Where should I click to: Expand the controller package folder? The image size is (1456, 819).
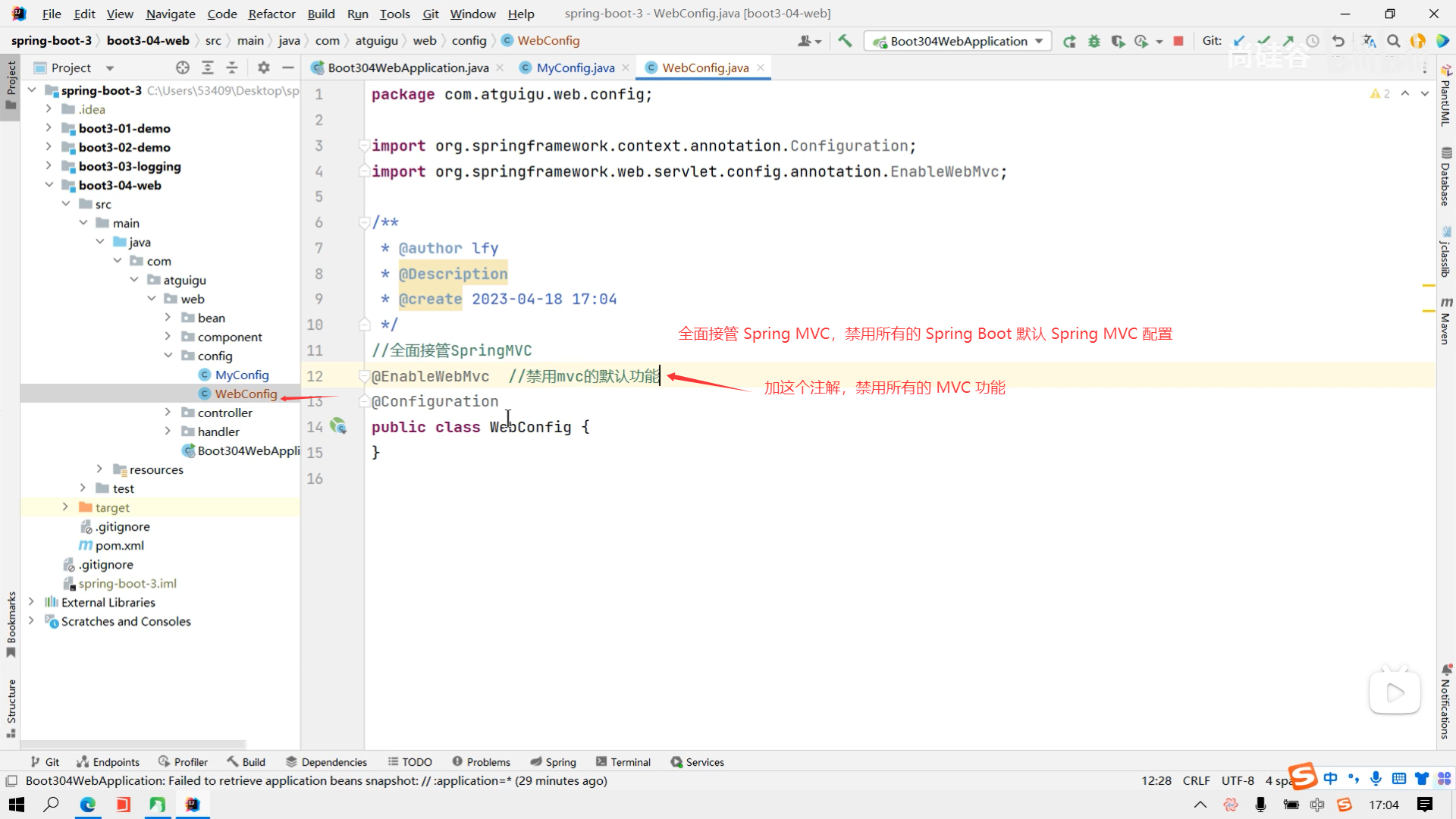tap(168, 413)
